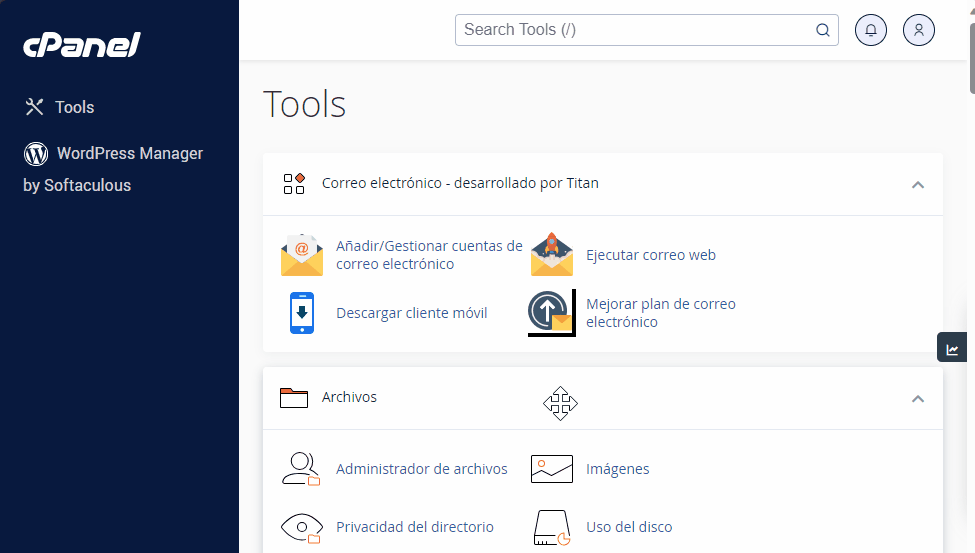Screen dimensions: 975x553
Task: Click the disk usage drive icon
Action: point(552,527)
